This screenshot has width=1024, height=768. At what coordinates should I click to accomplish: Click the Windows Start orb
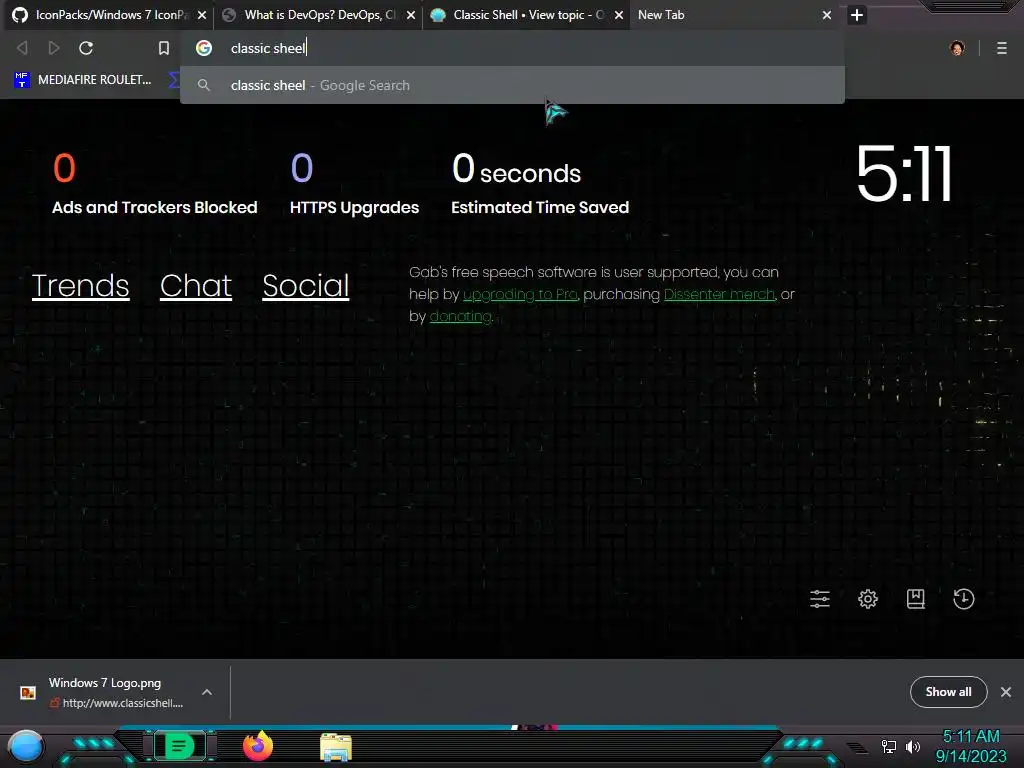click(x=26, y=746)
